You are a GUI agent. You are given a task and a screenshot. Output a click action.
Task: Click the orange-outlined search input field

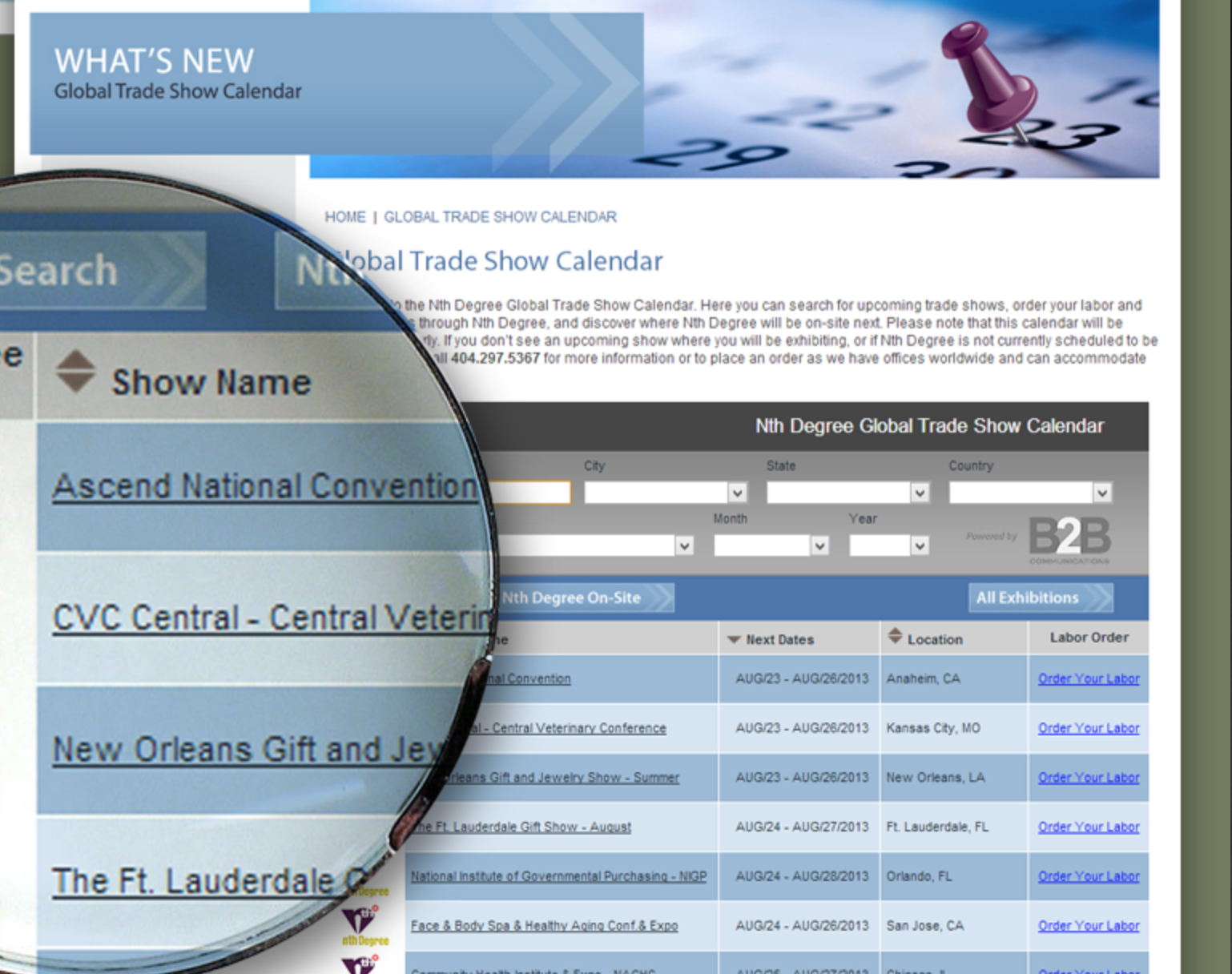[528, 492]
